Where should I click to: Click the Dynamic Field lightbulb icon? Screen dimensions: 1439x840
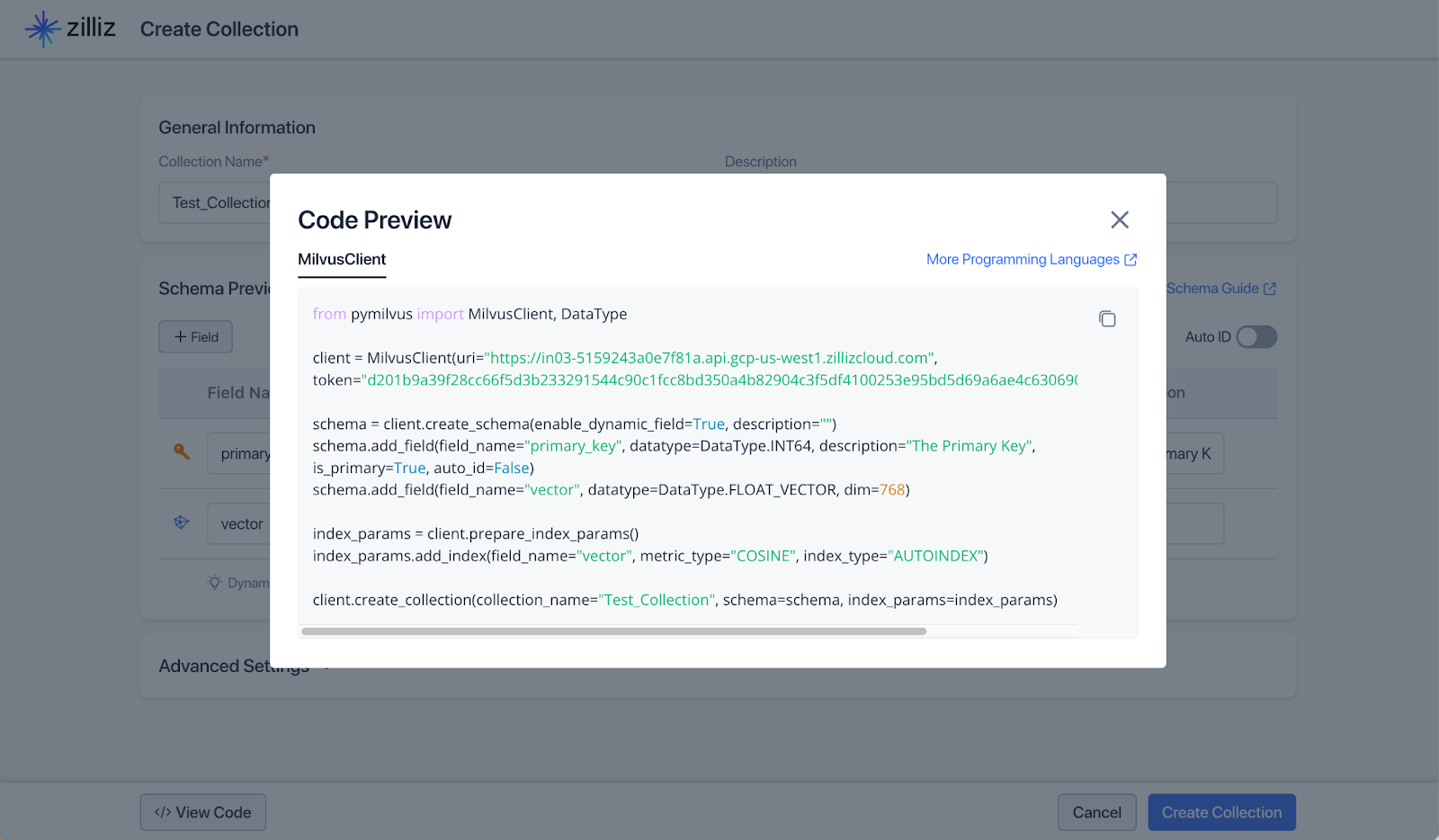tap(213, 582)
